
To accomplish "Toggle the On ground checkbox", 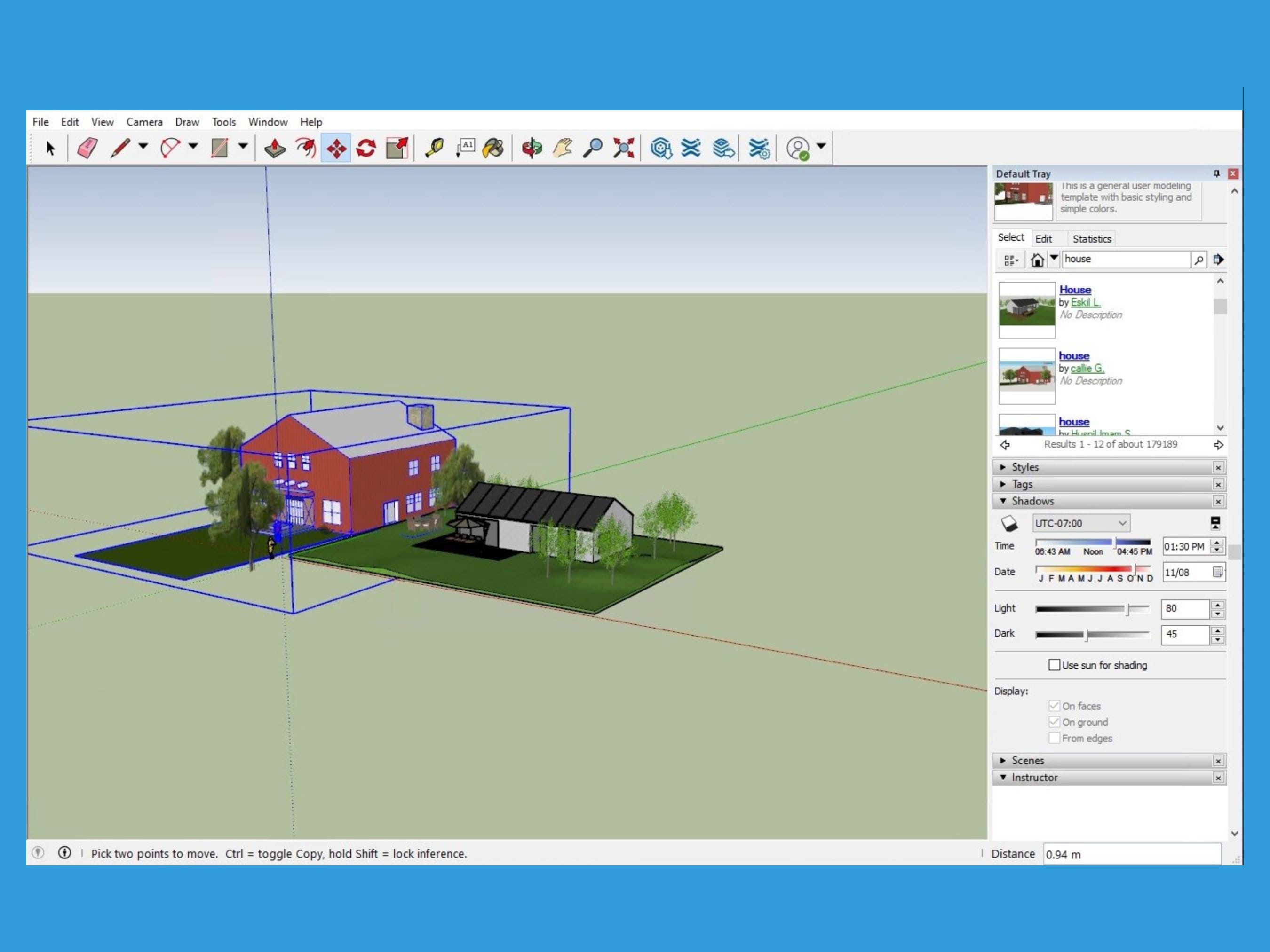I will pos(1054,722).
